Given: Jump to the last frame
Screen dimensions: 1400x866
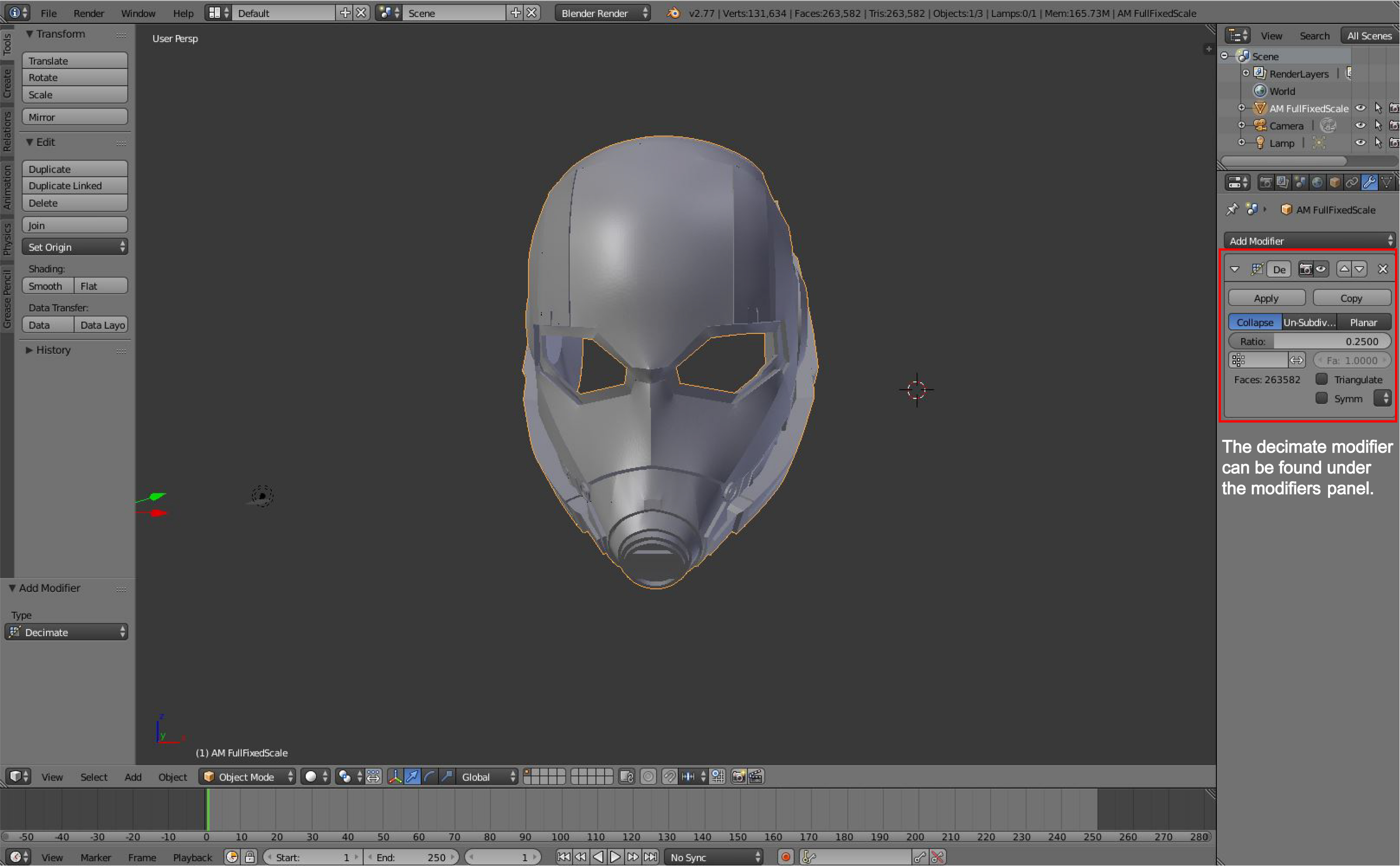Looking at the screenshot, I should 650,857.
